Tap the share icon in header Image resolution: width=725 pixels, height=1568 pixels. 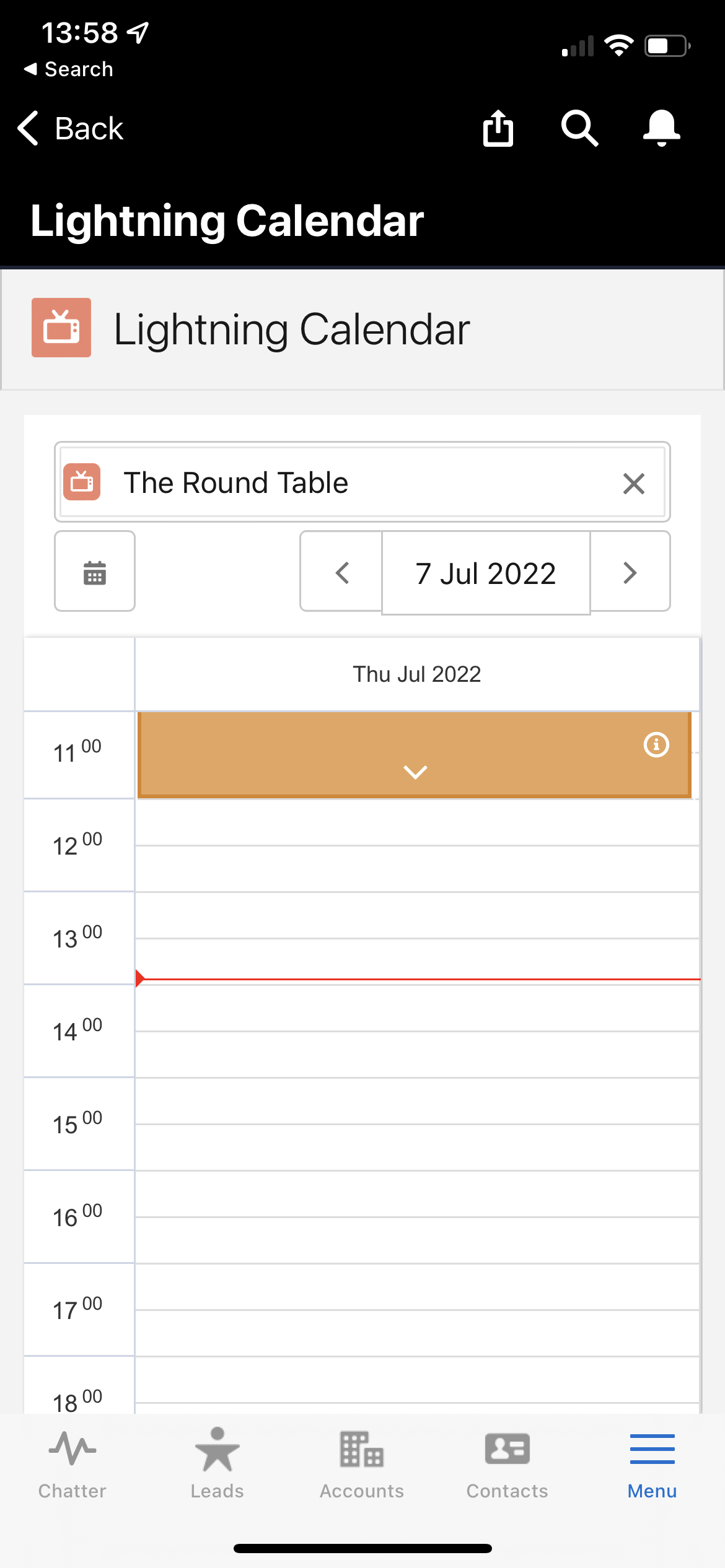pos(498,128)
